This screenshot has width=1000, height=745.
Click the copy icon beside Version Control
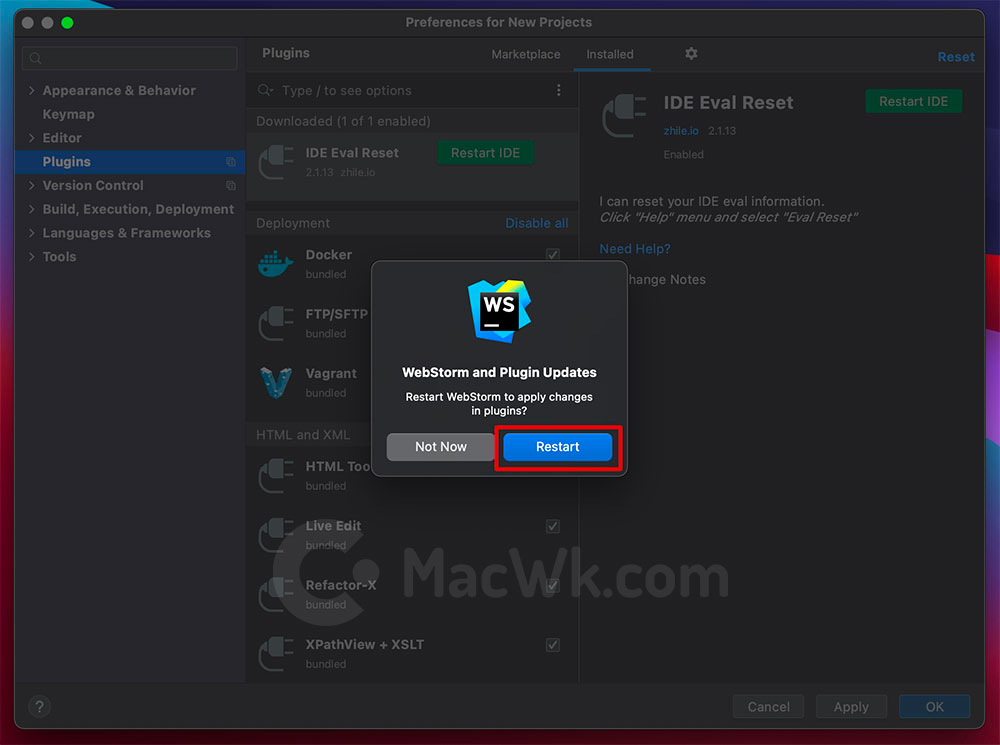(x=231, y=186)
